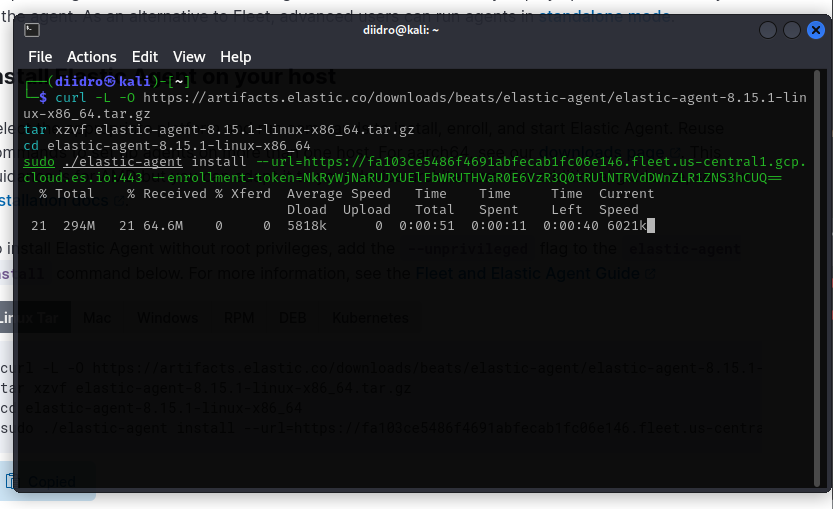Click the 'tar xzvf elastic-agent' command line
The width and height of the screenshot is (833, 509).
218,130
